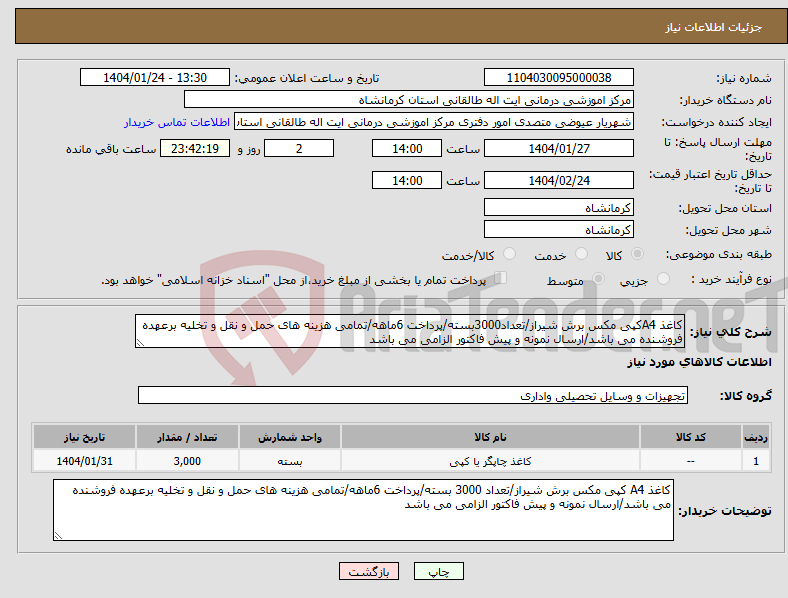The height and width of the screenshot is (598, 788).
Task: Click response deadline date 1404/01/27
Action: pos(558,148)
